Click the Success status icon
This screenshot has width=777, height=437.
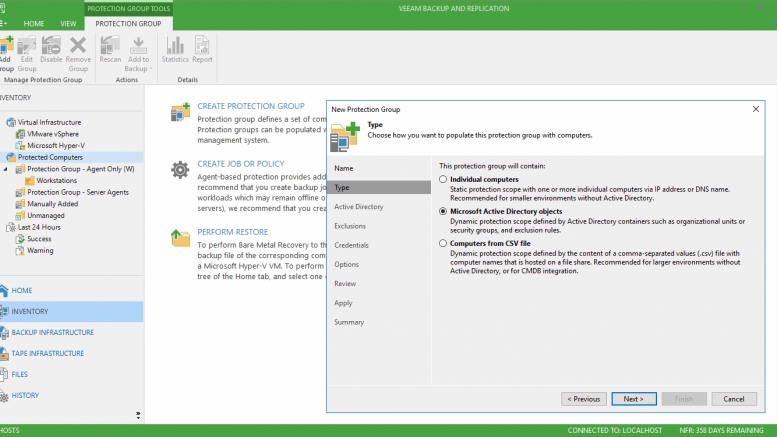tap(20, 239)
